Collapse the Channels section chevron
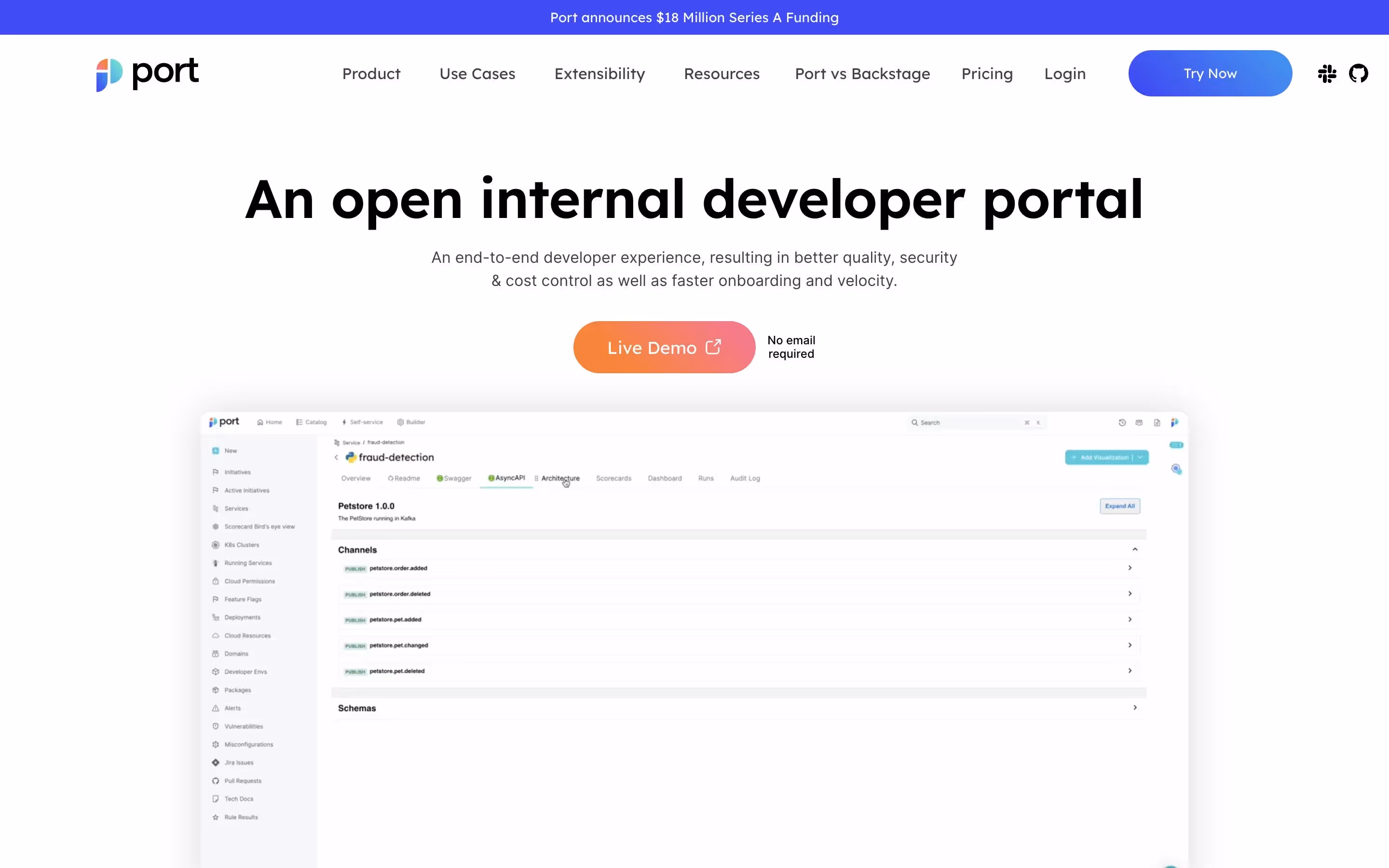This screenshot has width=1389, height=868. click(x=1135, y=549)
